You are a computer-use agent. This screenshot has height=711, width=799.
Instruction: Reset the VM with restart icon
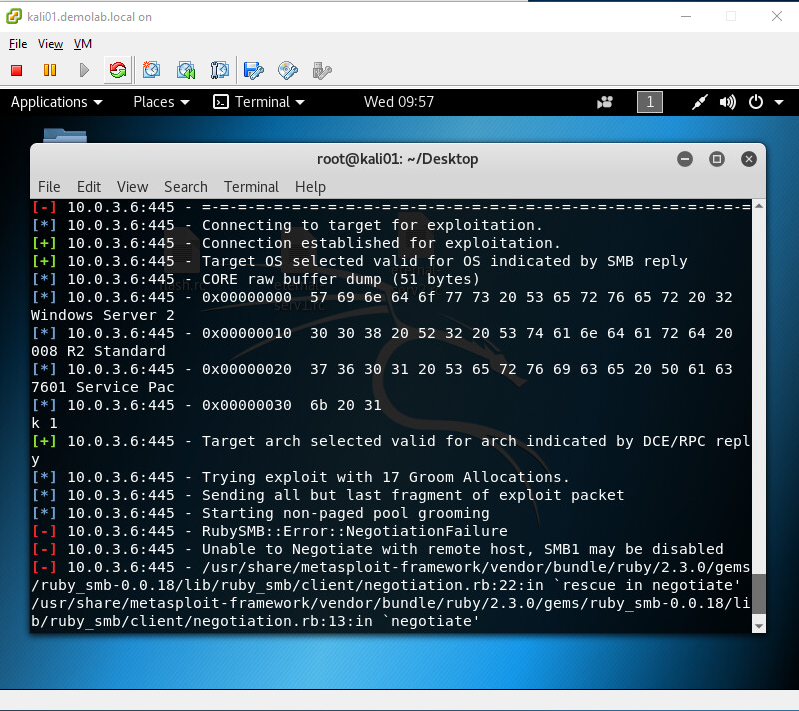pyautogui.click(x=118, y=70)
